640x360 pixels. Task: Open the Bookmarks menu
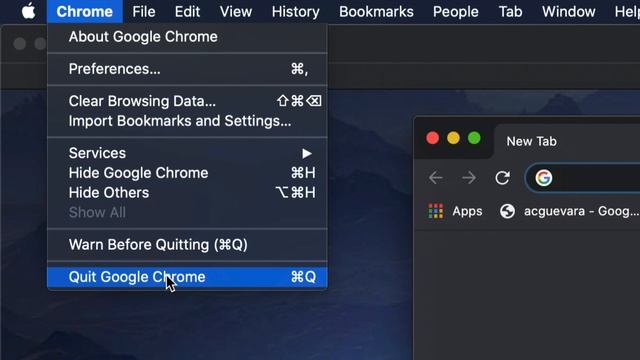point(376,11)
